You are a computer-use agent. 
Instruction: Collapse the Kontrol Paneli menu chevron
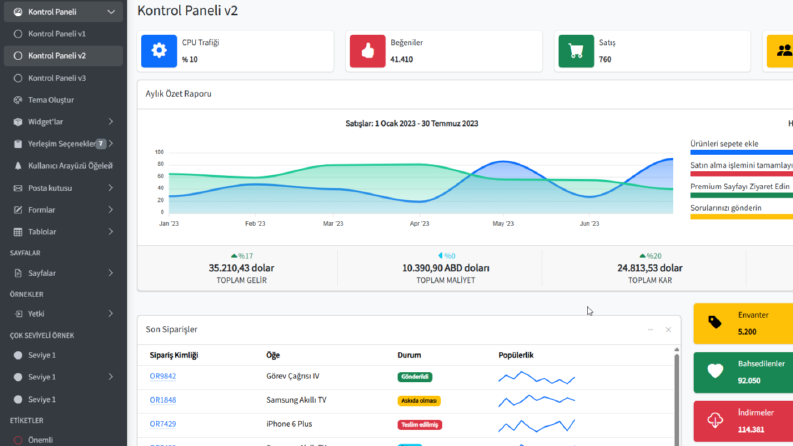111,12
